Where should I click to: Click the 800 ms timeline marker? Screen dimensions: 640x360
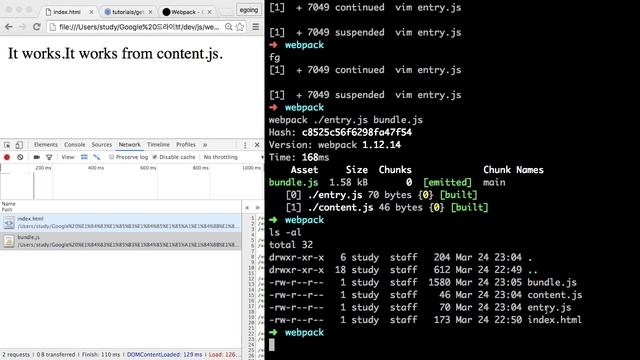[x=200, y=168]
